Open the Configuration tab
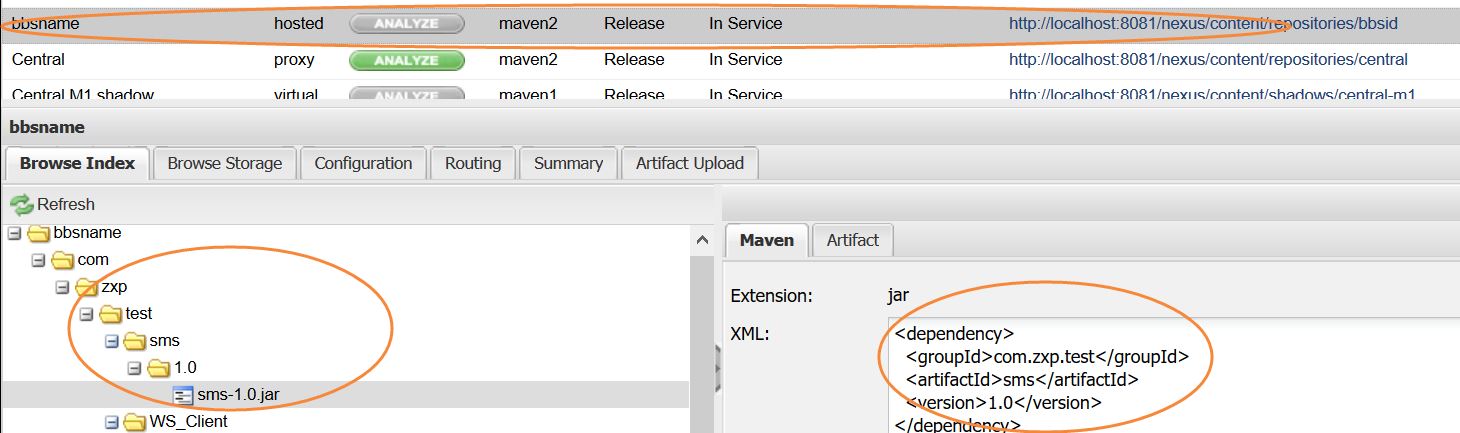The height and width of the screenshot is (433, 1460). tap(363, 163)
